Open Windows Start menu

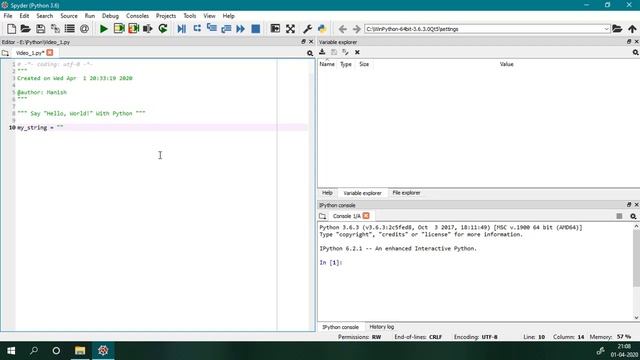(x=11, y=351)
